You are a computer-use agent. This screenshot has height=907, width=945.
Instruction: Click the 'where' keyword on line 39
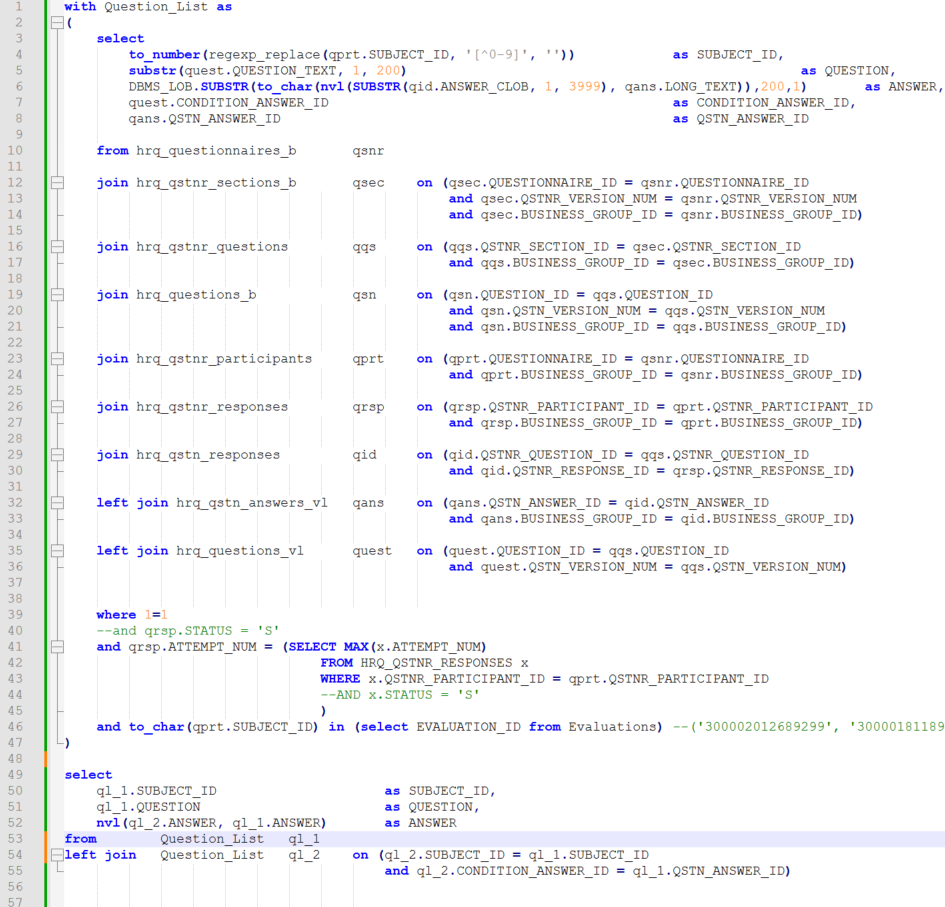116,615
